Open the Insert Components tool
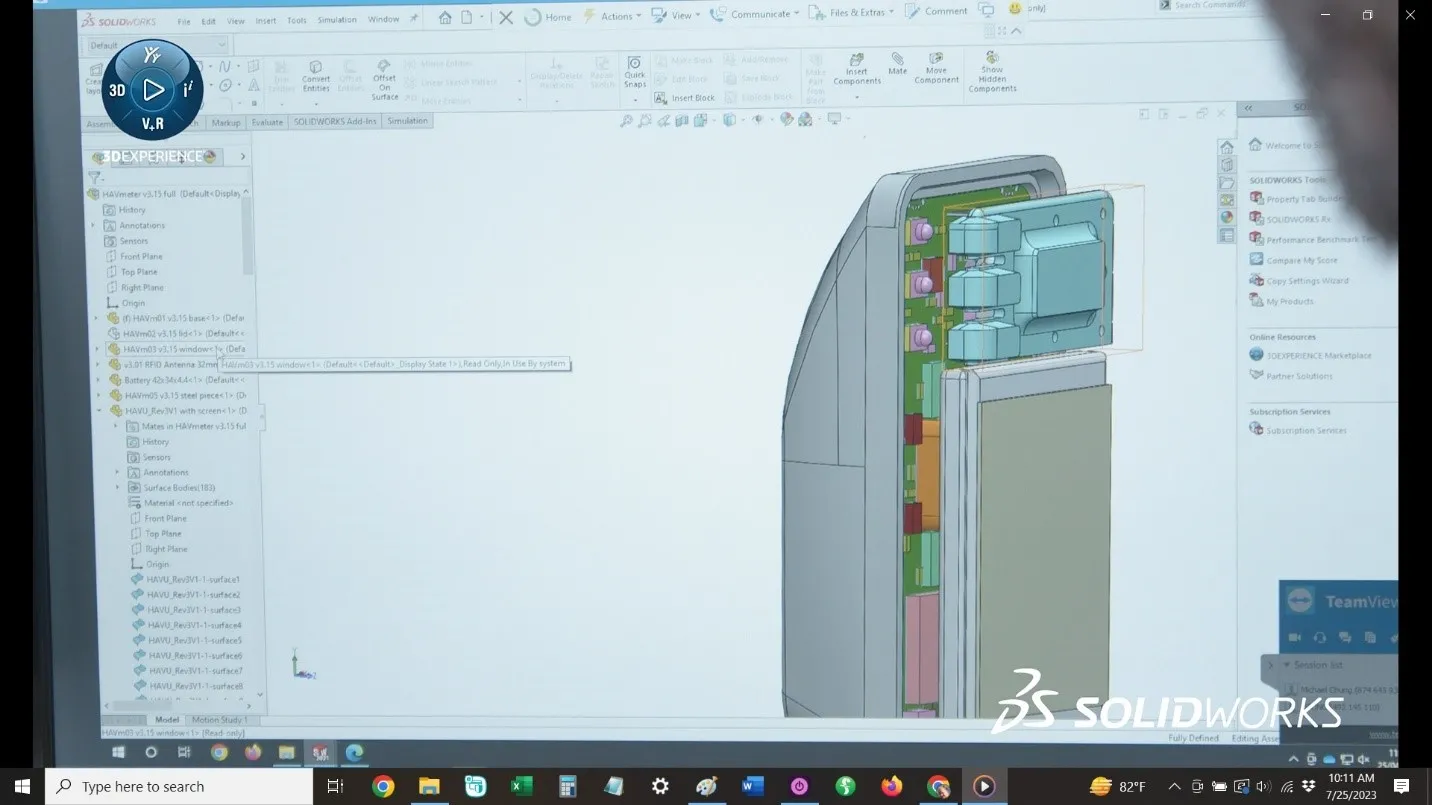This screenshot has width=1432, height=805. 855,72
